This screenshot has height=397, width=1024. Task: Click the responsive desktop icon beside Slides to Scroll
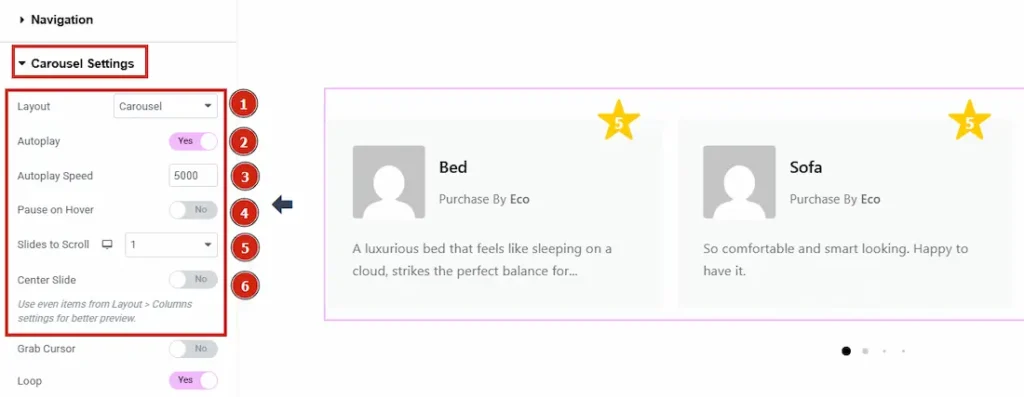coord(107,245)
